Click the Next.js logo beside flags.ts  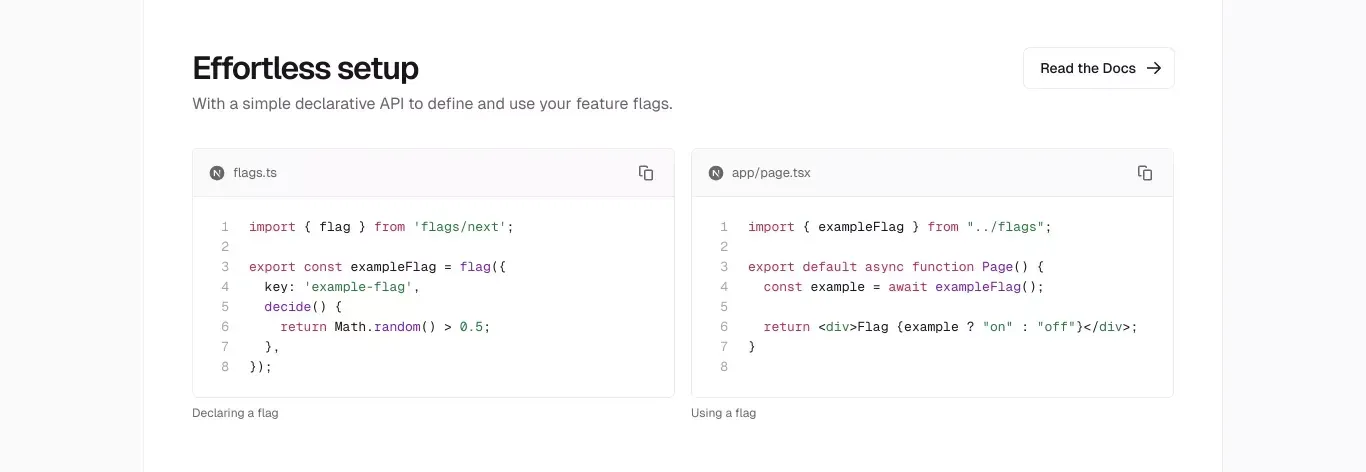(x=217, y=173)
